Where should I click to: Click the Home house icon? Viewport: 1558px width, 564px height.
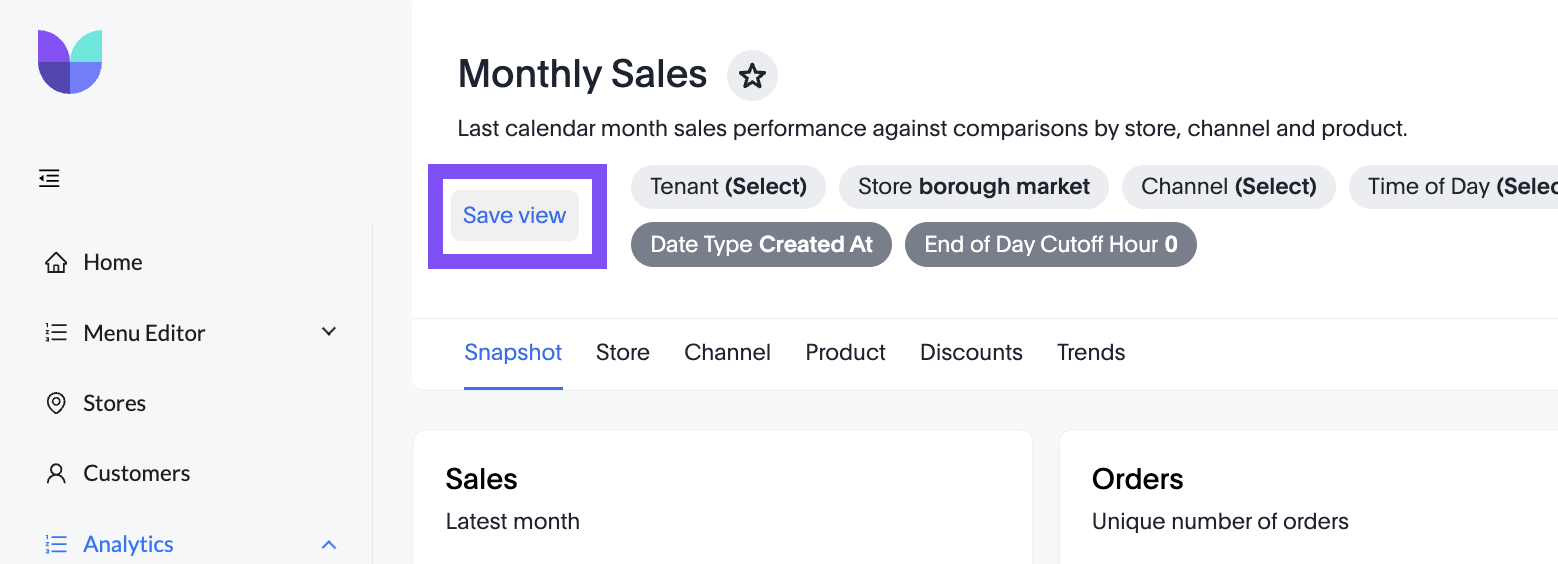pos(57,263)
